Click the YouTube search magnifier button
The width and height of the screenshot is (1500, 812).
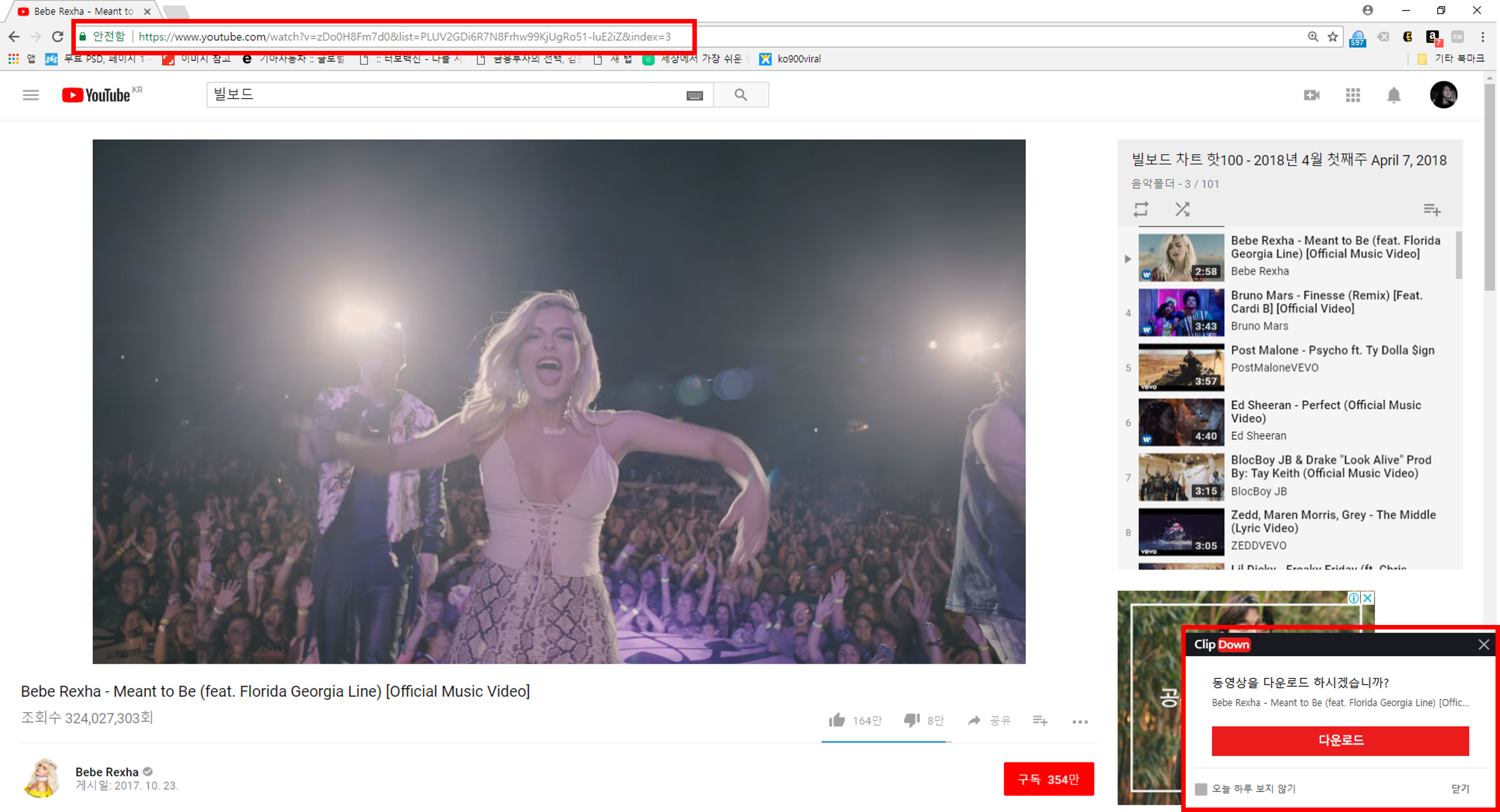pyautogui.click(x=741, y=95)
